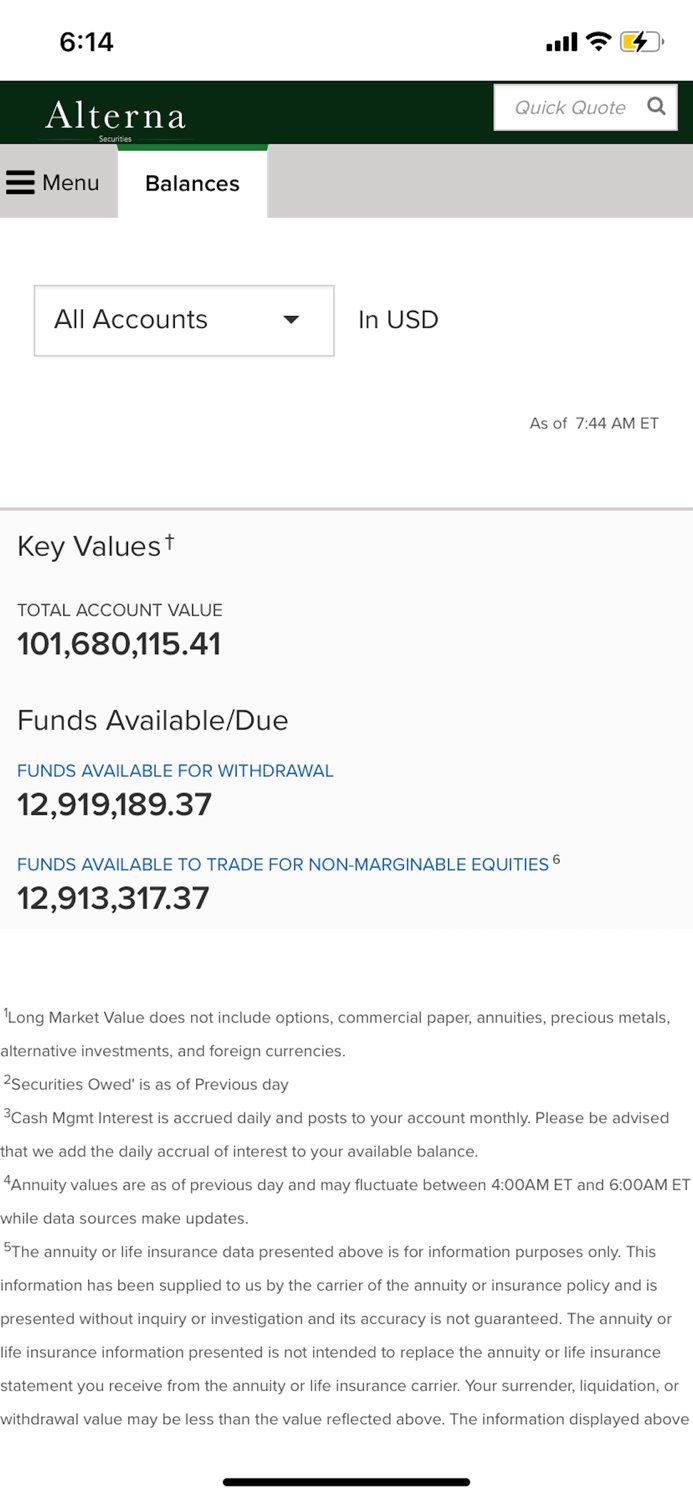Tap the Quick Quote input field
Viewport: 693px width, 1500px height.
570,106
